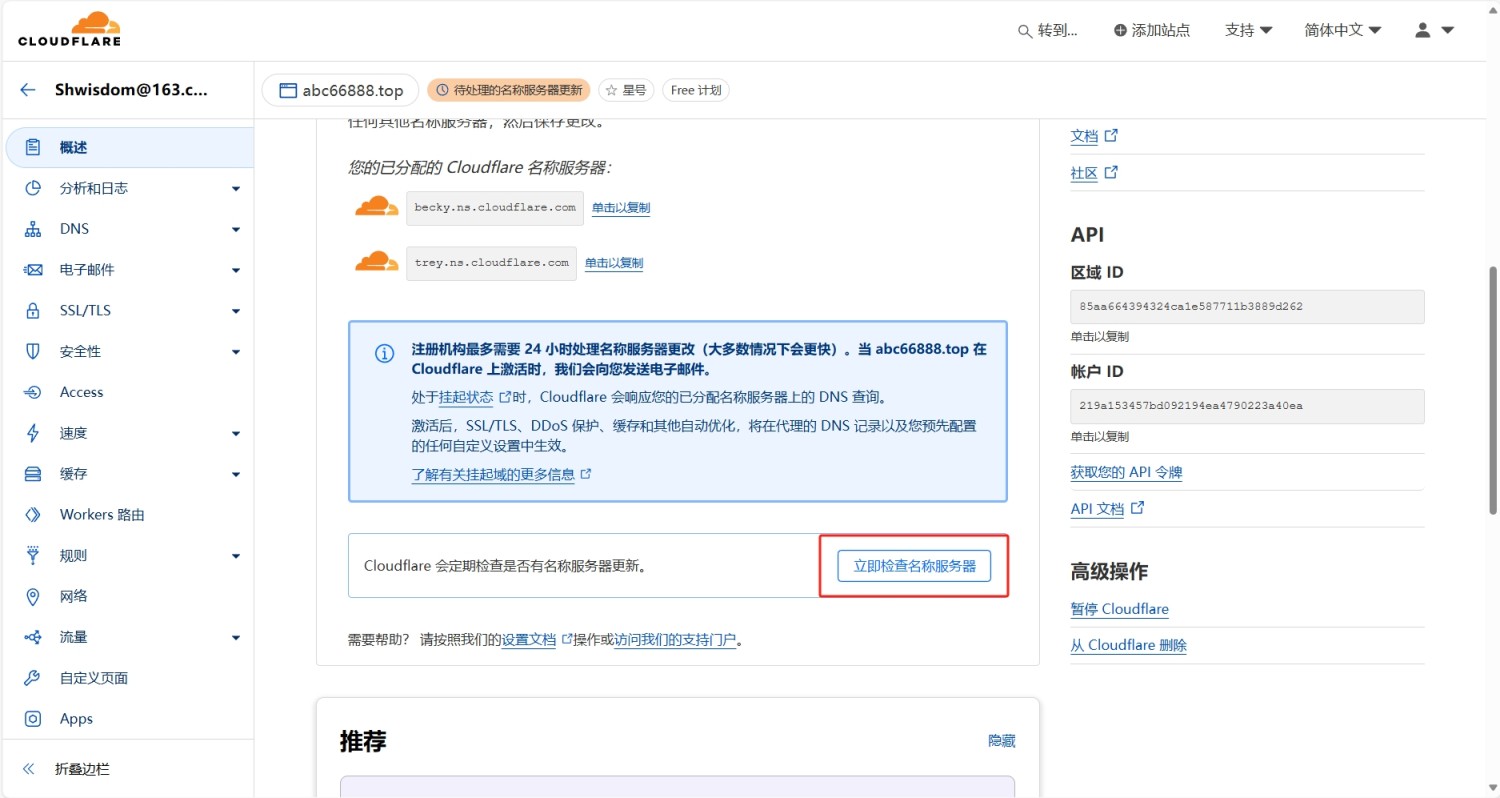Expand the 流量 sidebar section arrow

(236, 638)
